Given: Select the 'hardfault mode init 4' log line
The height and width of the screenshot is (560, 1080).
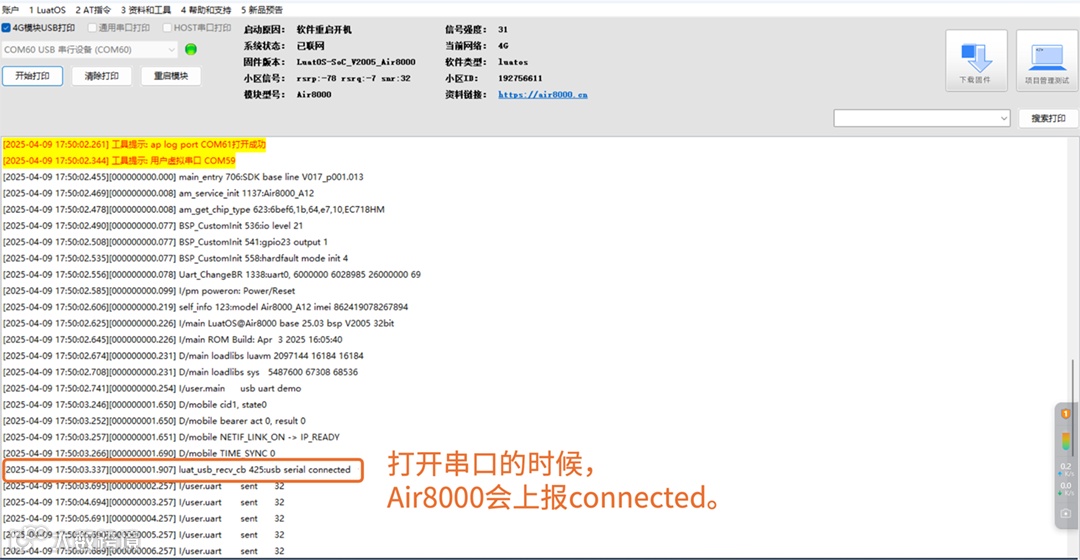Looking at the screenshot, I should [x=176, y=258].
